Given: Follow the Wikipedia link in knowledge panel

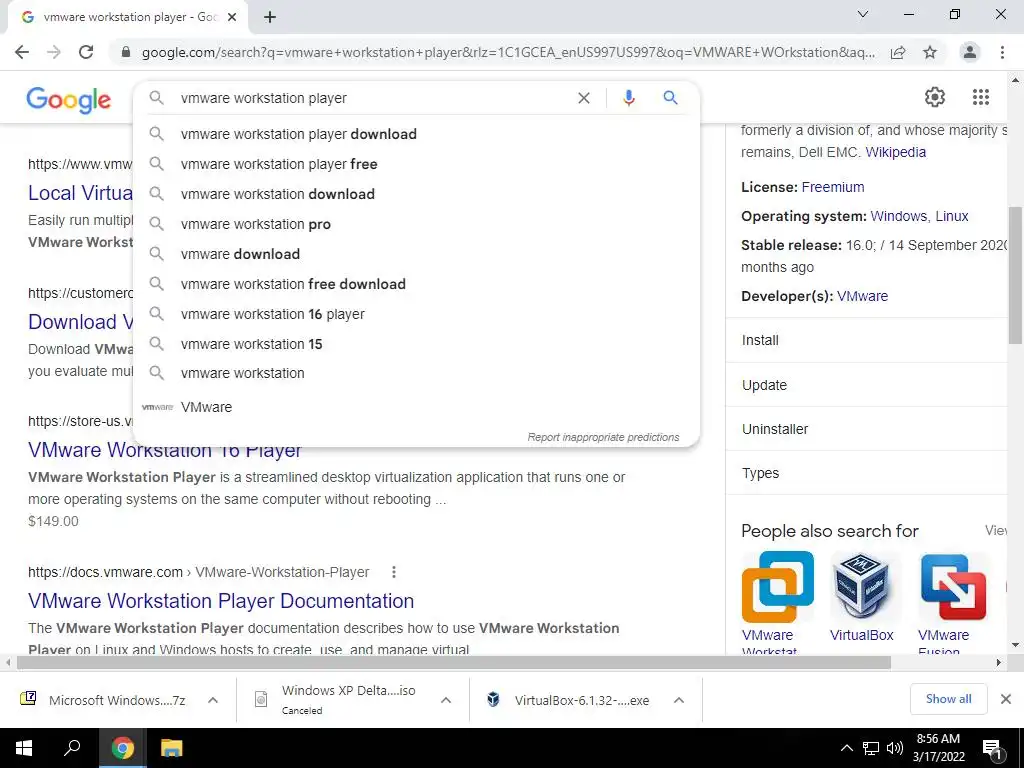Looking at the screenshot, I should (895, 152).
